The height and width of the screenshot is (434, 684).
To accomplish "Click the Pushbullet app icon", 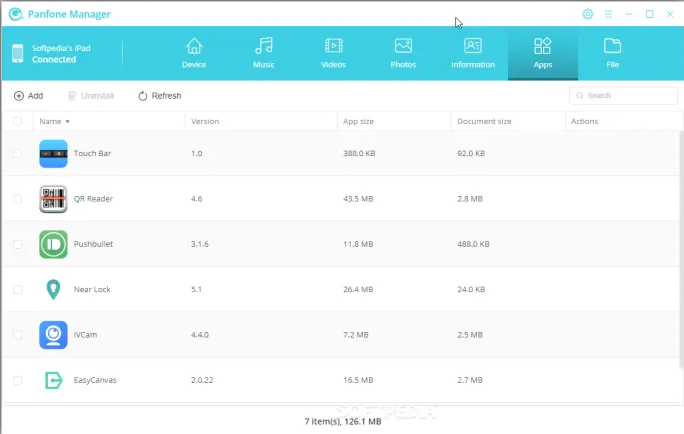I will 53,244.
